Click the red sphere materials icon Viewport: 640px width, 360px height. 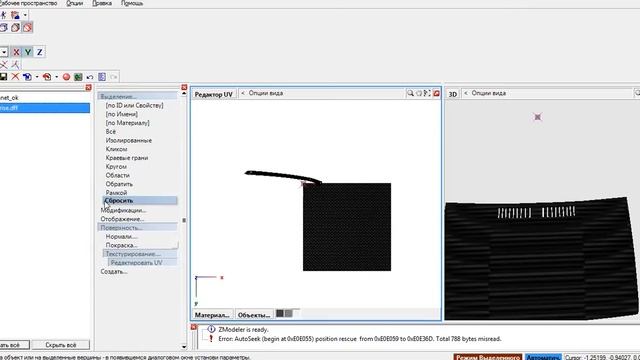(67, 77)
